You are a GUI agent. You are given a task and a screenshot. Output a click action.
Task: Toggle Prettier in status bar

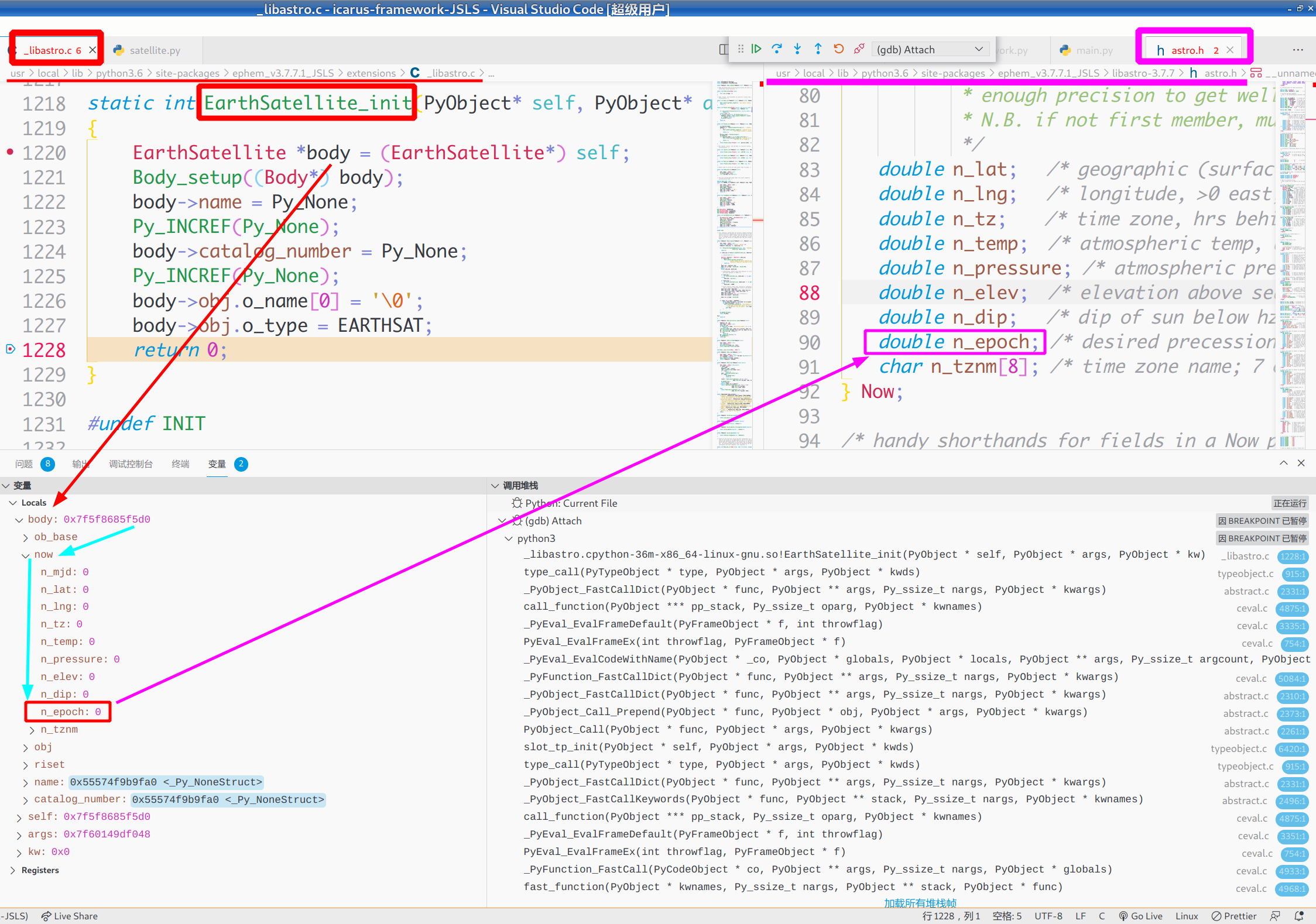[1233, 916]
